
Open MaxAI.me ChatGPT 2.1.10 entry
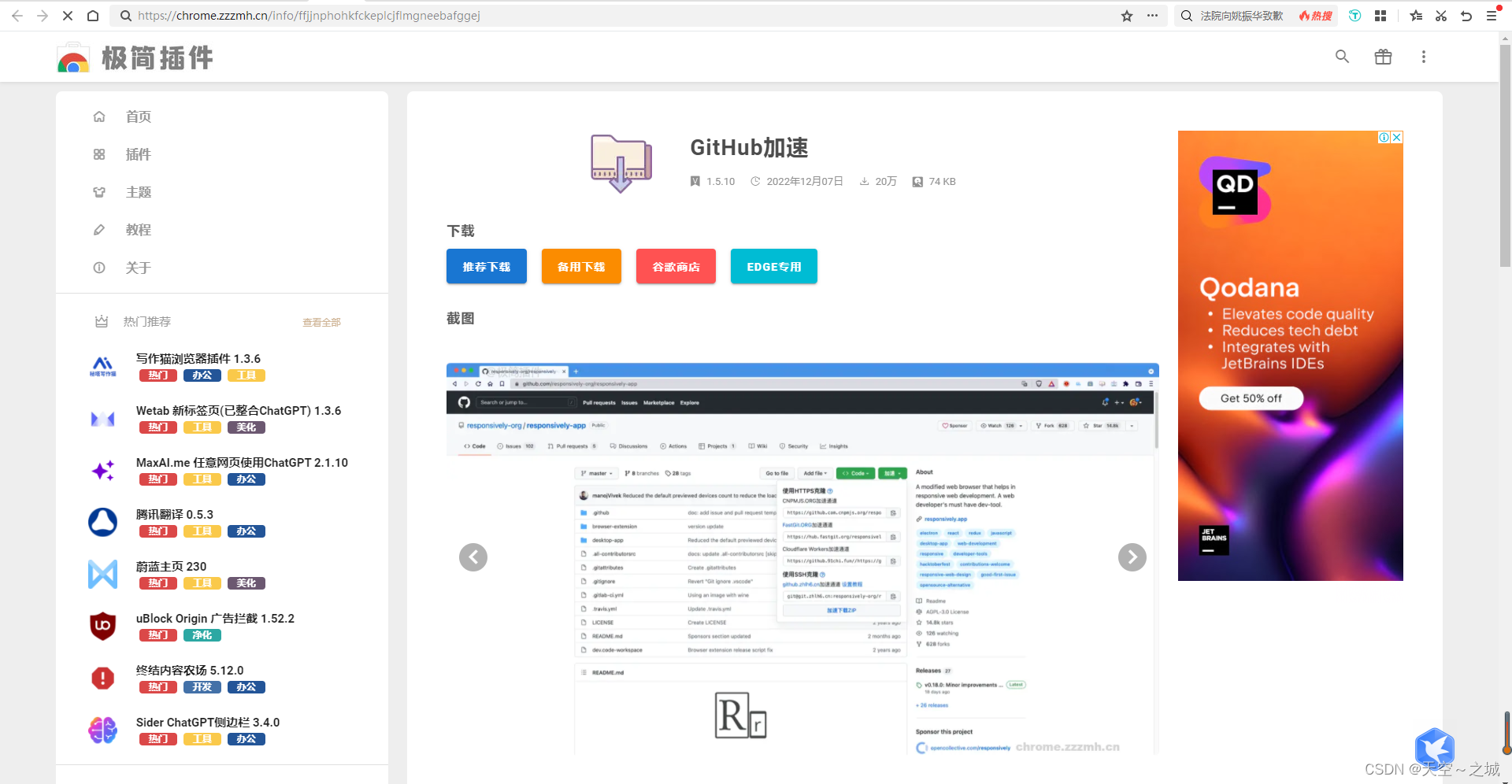point(242,462)
